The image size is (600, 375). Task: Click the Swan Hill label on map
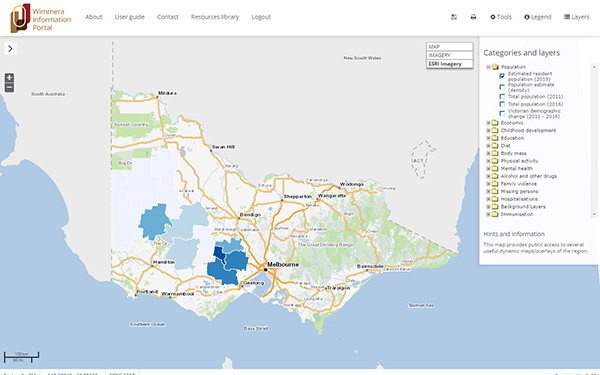[x=223, y=147]
